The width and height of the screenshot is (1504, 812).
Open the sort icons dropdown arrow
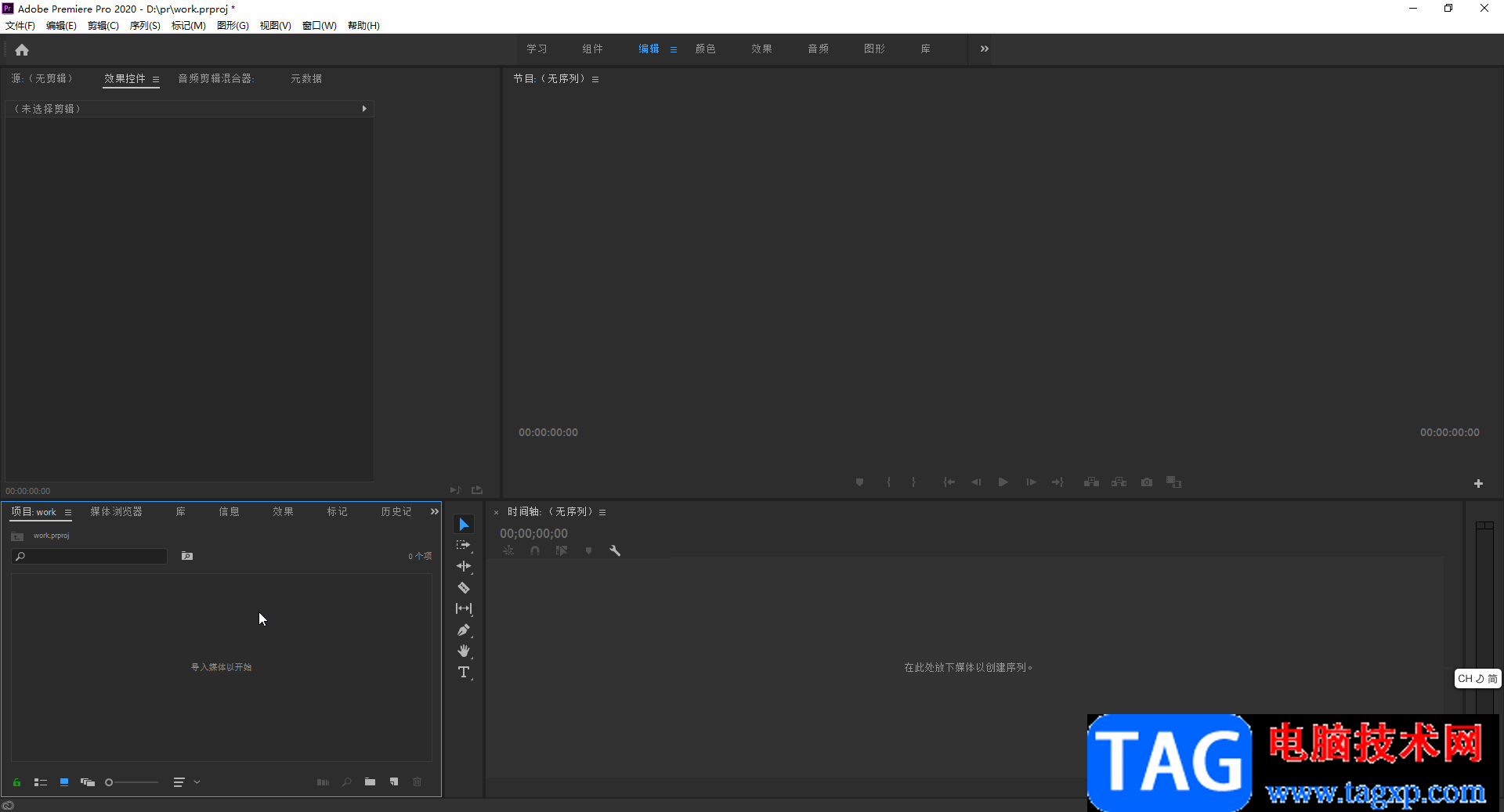[197, 781]
